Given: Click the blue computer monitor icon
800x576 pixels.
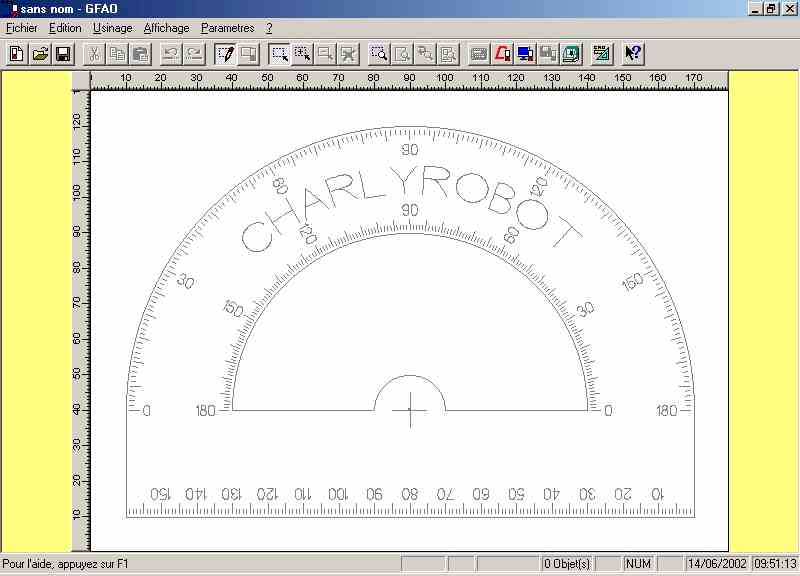Looking at the screenshot, I should pos(526,54).
